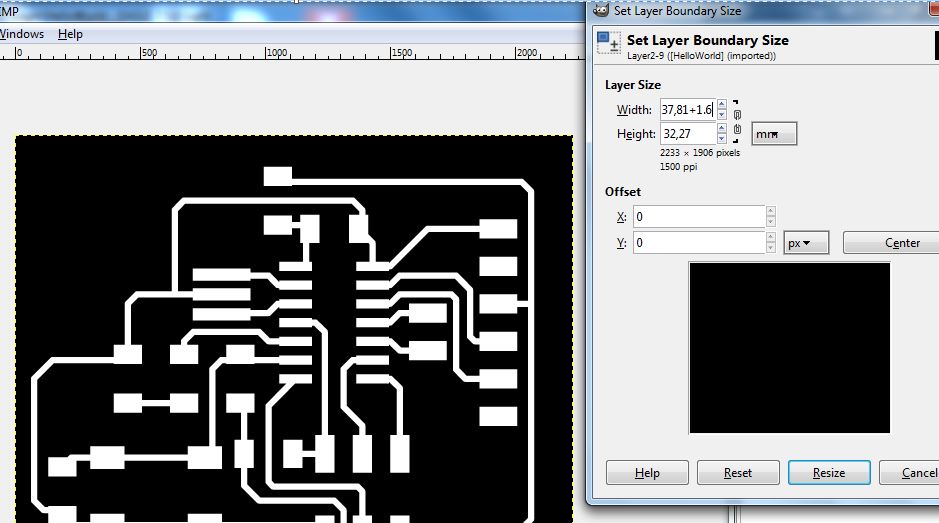Click the GIMP Wilber icon in dialog title
Viewport: 939px width, 523px height.
click(601, 10)
